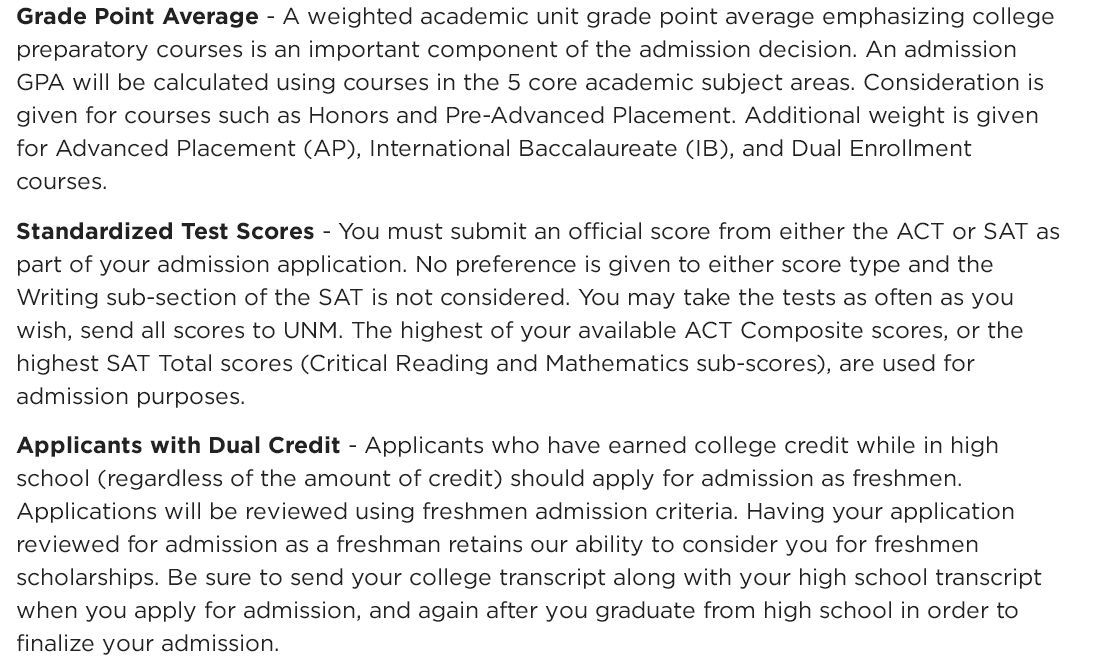Screen dimensions: 1103x661
Task: Click the words 'ACT Composite'
Action: (x=773, y=331)
